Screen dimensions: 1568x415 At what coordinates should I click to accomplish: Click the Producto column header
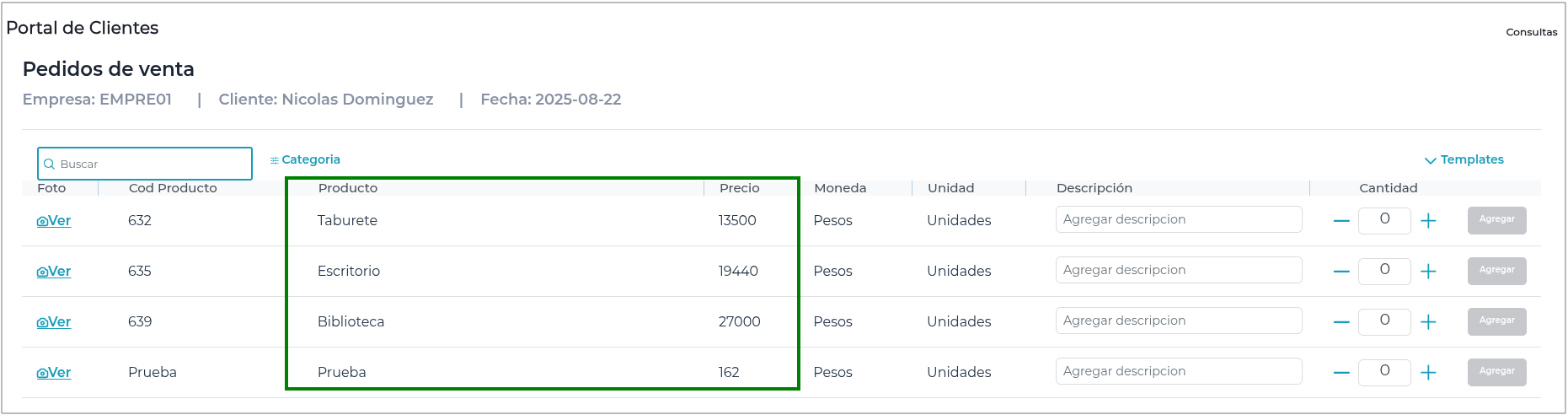tap(348, 188)
